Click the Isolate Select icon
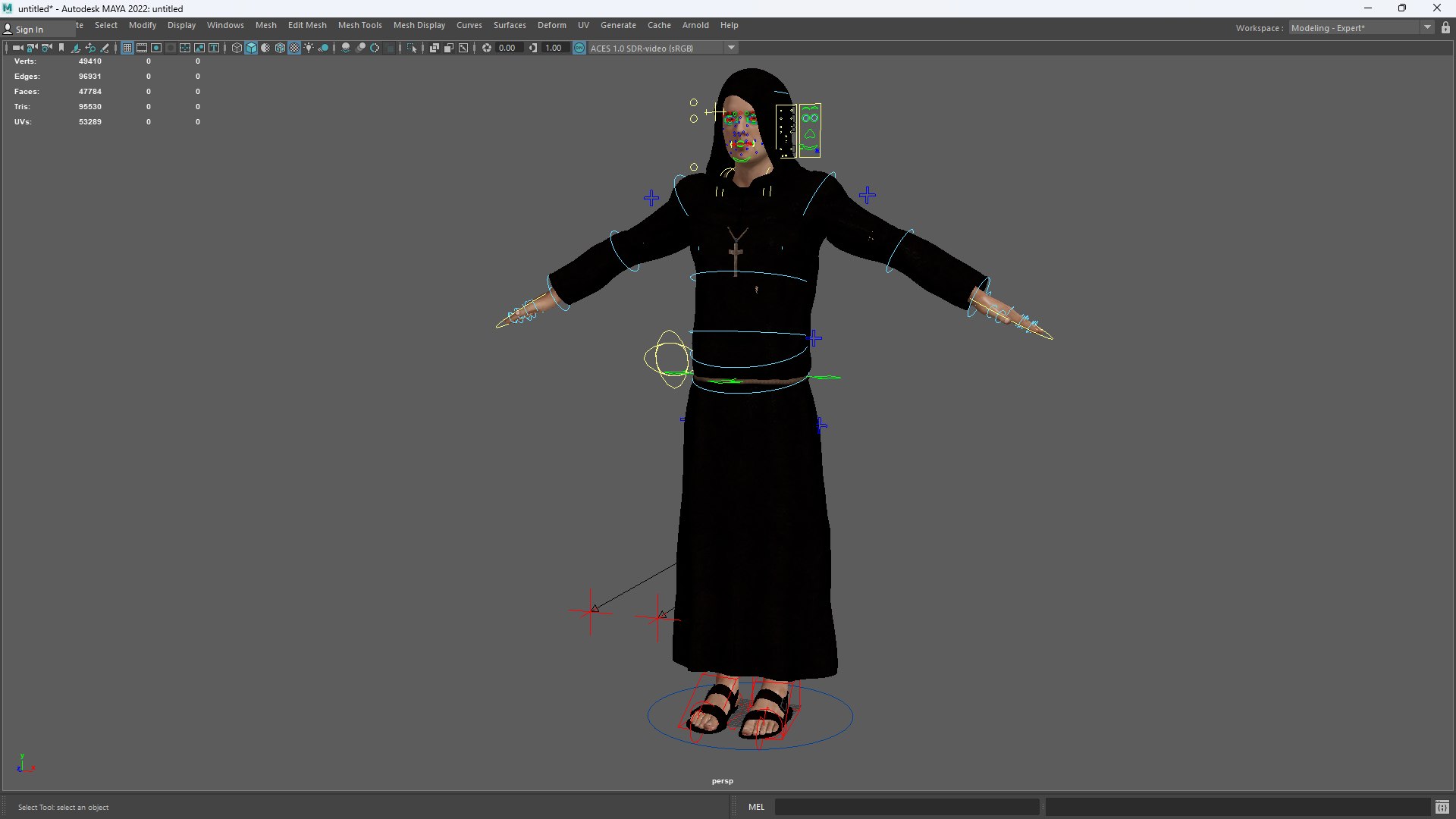Viewport: 1456px width, 819px height. click(x=412, y=48)
